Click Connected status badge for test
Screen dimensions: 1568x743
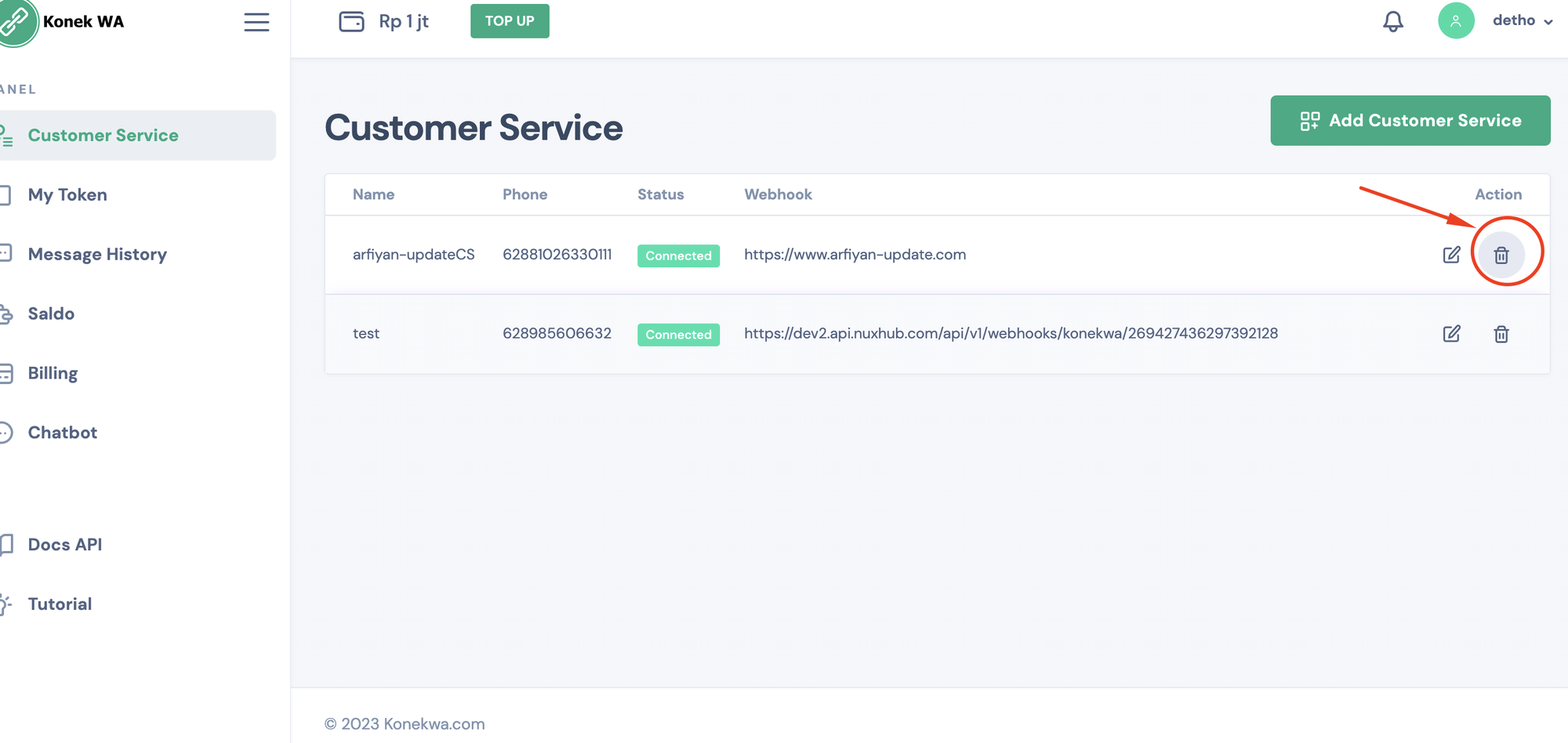click(x=678, y=335)
